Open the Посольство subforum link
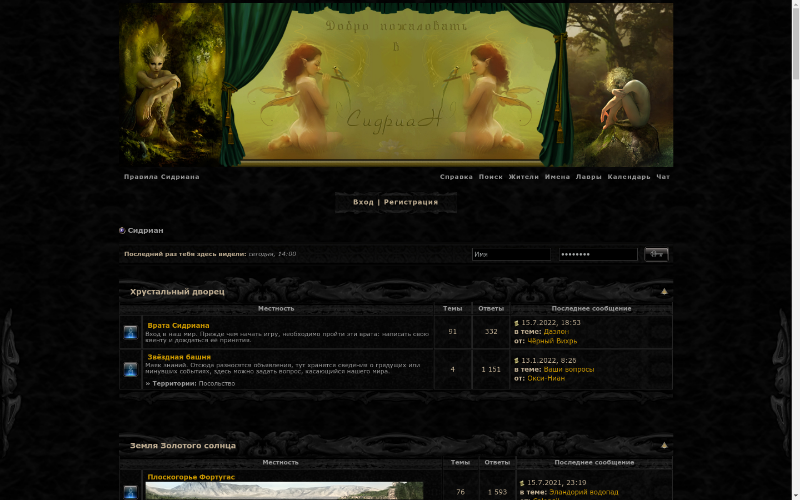Screen dimensions: 800x500 (217, 383)
